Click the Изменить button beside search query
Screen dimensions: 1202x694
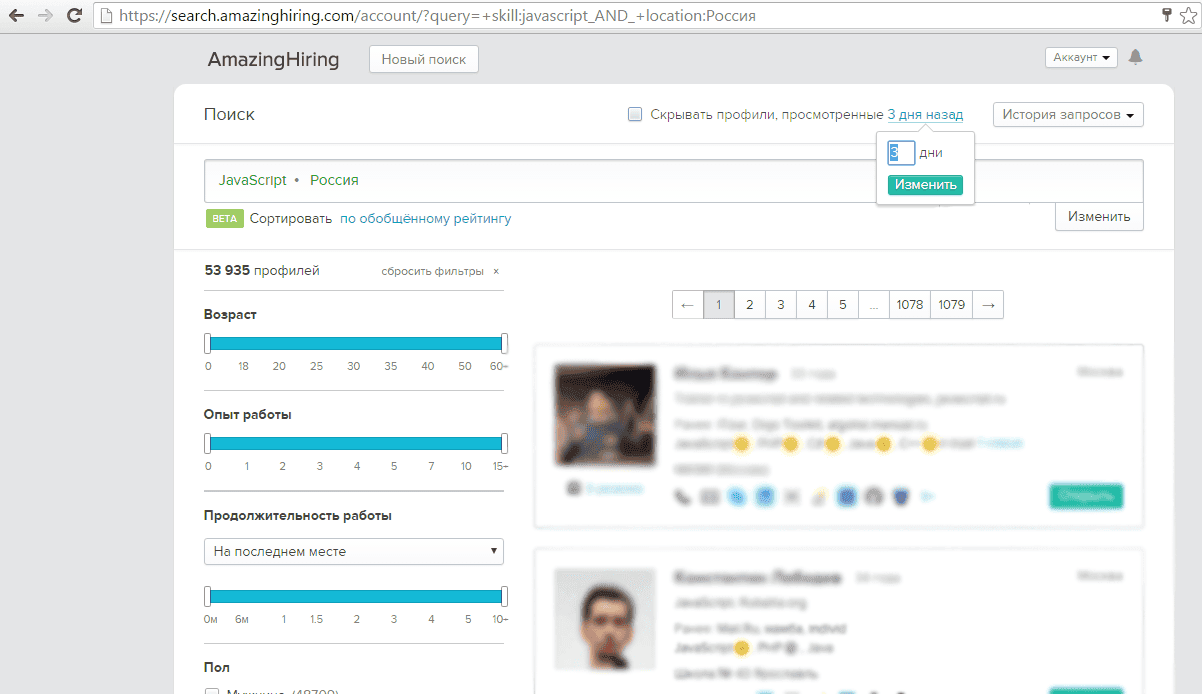click(1099, 216)
